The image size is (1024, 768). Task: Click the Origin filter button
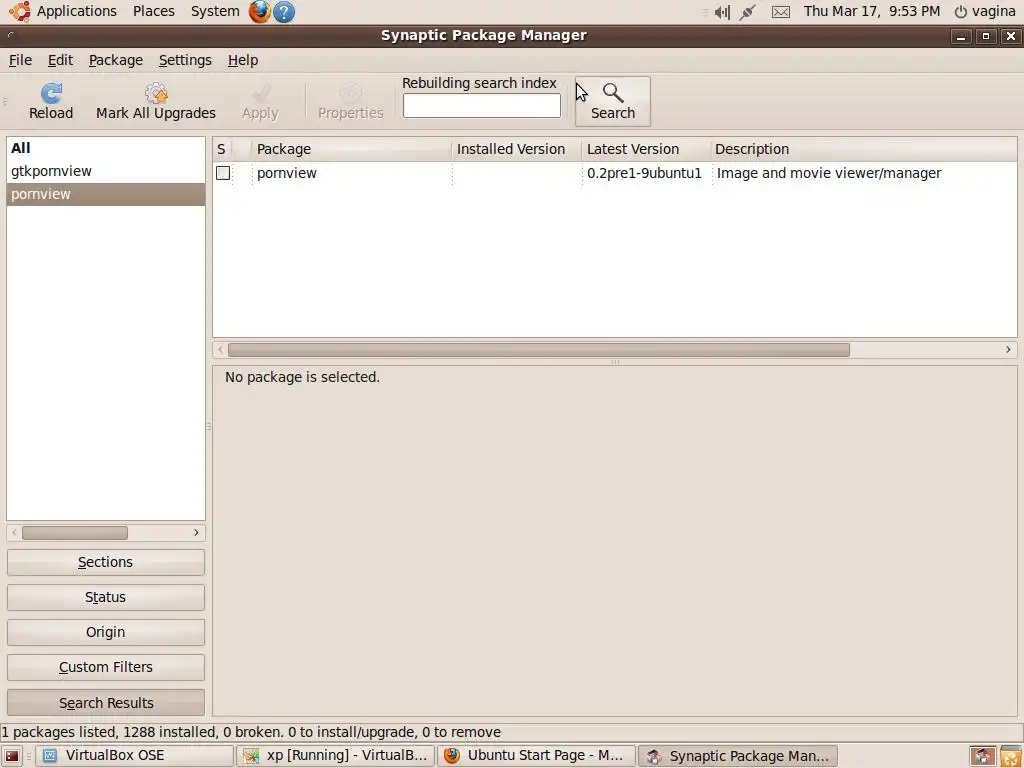pos(106,632)
